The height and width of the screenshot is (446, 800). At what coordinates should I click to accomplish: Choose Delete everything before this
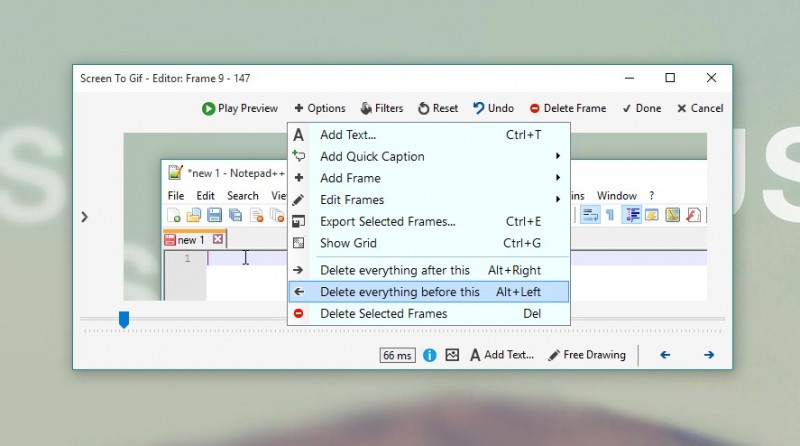pyautogui.click(x=429, y=292)
